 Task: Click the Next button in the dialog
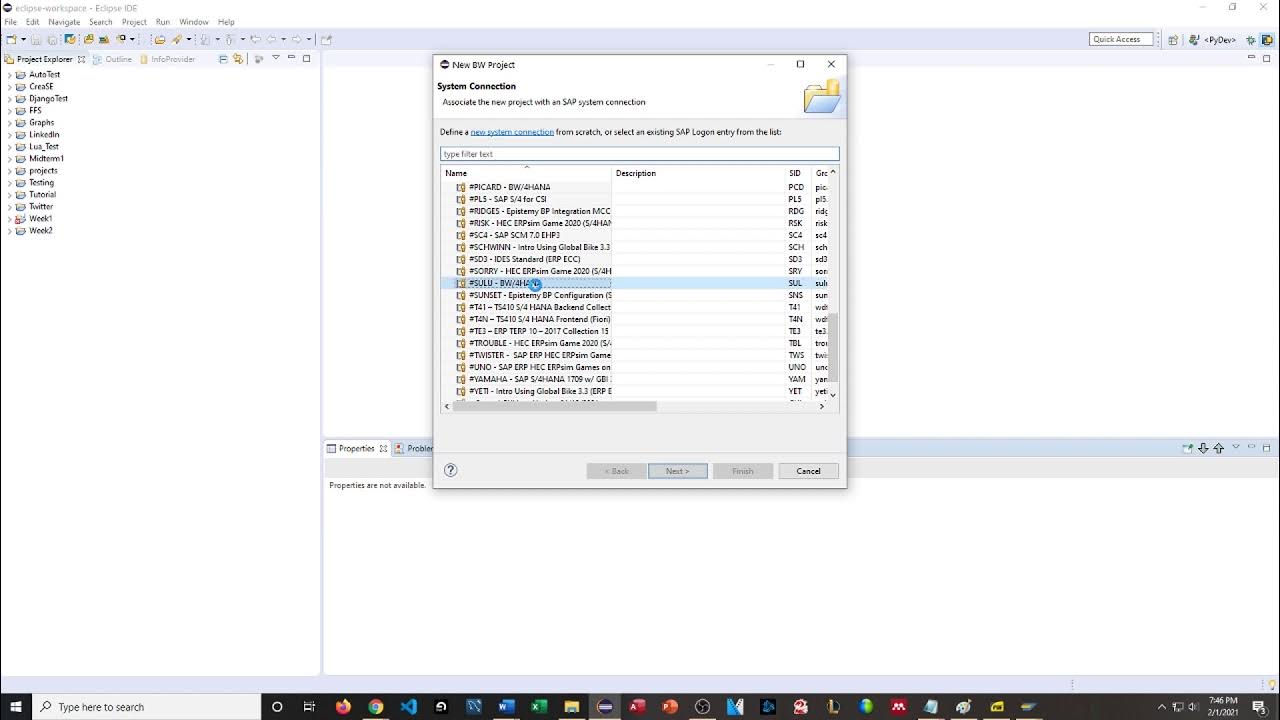(678, 471)
